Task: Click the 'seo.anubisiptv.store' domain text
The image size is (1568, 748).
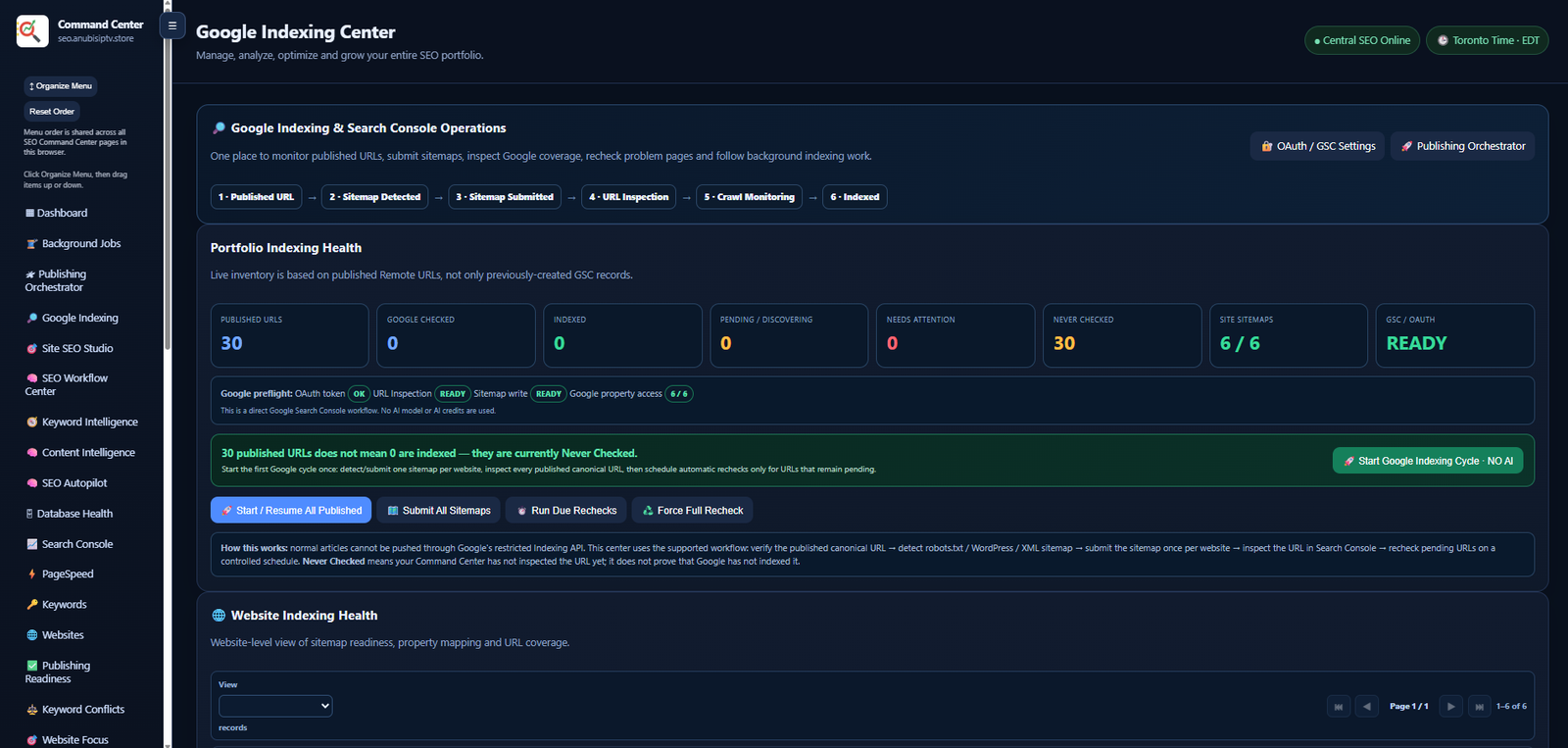Action: pyautogui.click(x=96, y=39)
